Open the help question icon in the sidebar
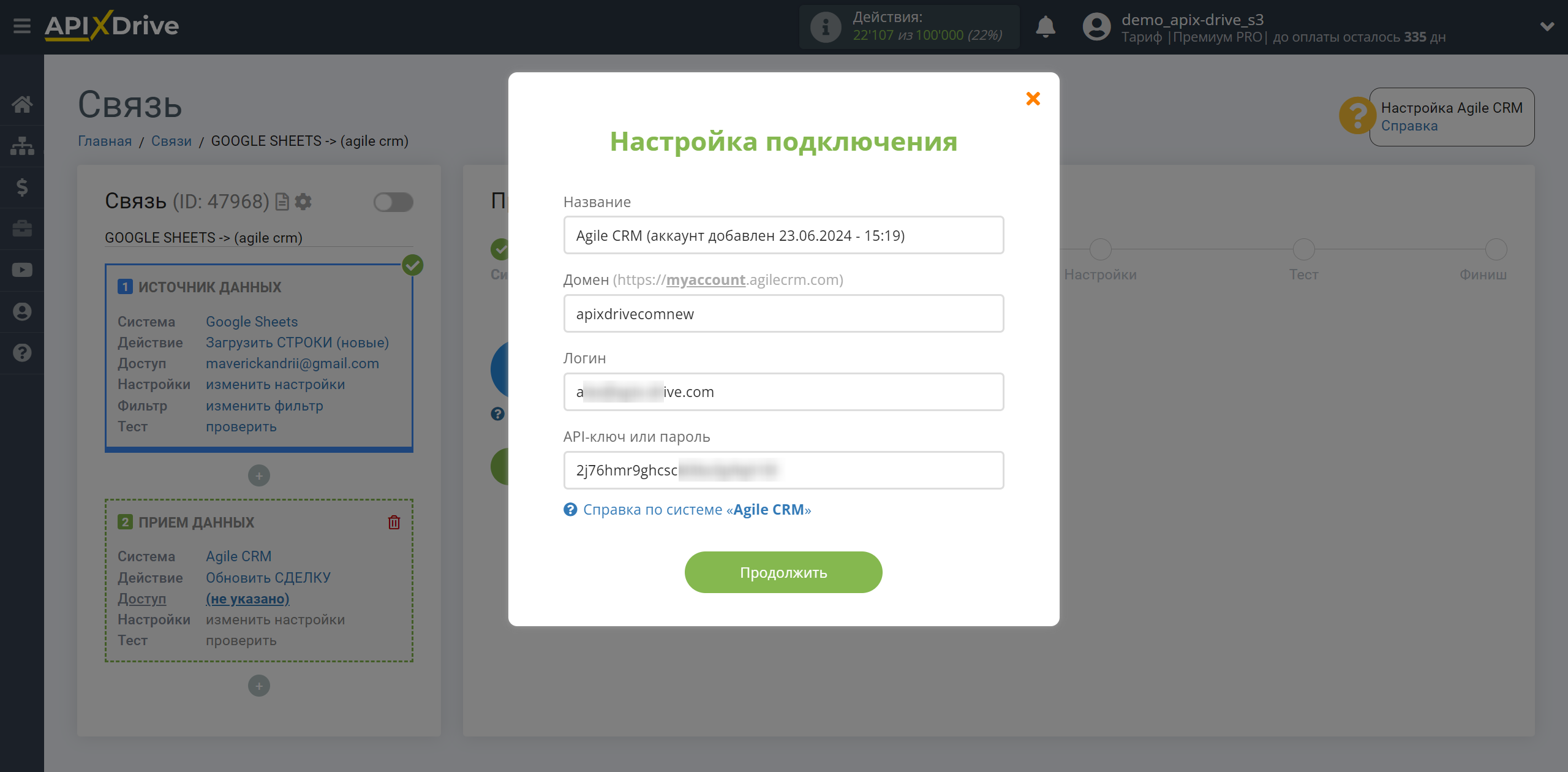 [22, 353]
